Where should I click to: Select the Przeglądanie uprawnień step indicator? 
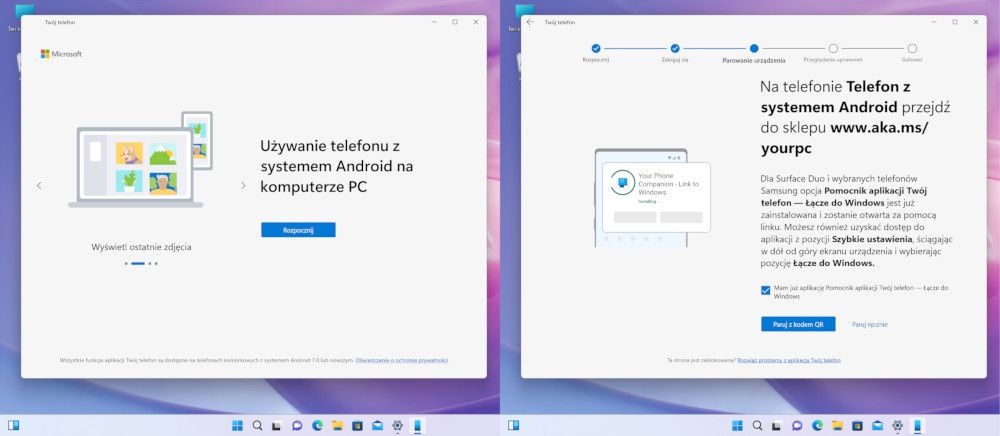(833, 48)
